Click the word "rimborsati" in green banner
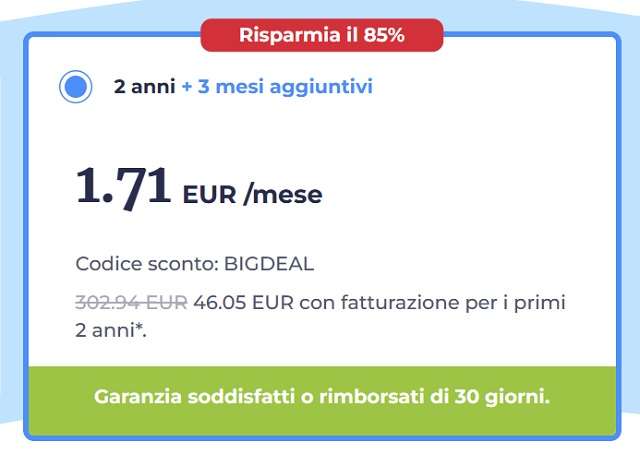Screen dimensions: 640x454 click(362, 396)
